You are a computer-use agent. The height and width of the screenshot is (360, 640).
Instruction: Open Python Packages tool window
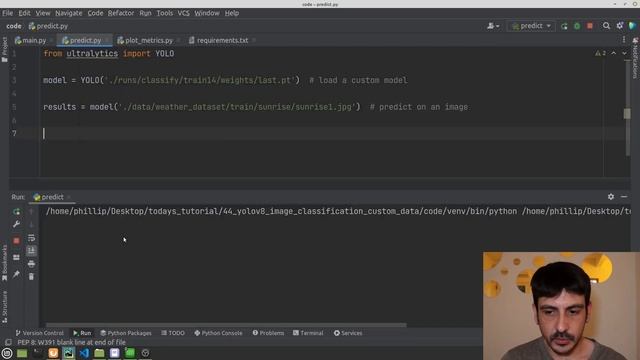coord(126,333)
